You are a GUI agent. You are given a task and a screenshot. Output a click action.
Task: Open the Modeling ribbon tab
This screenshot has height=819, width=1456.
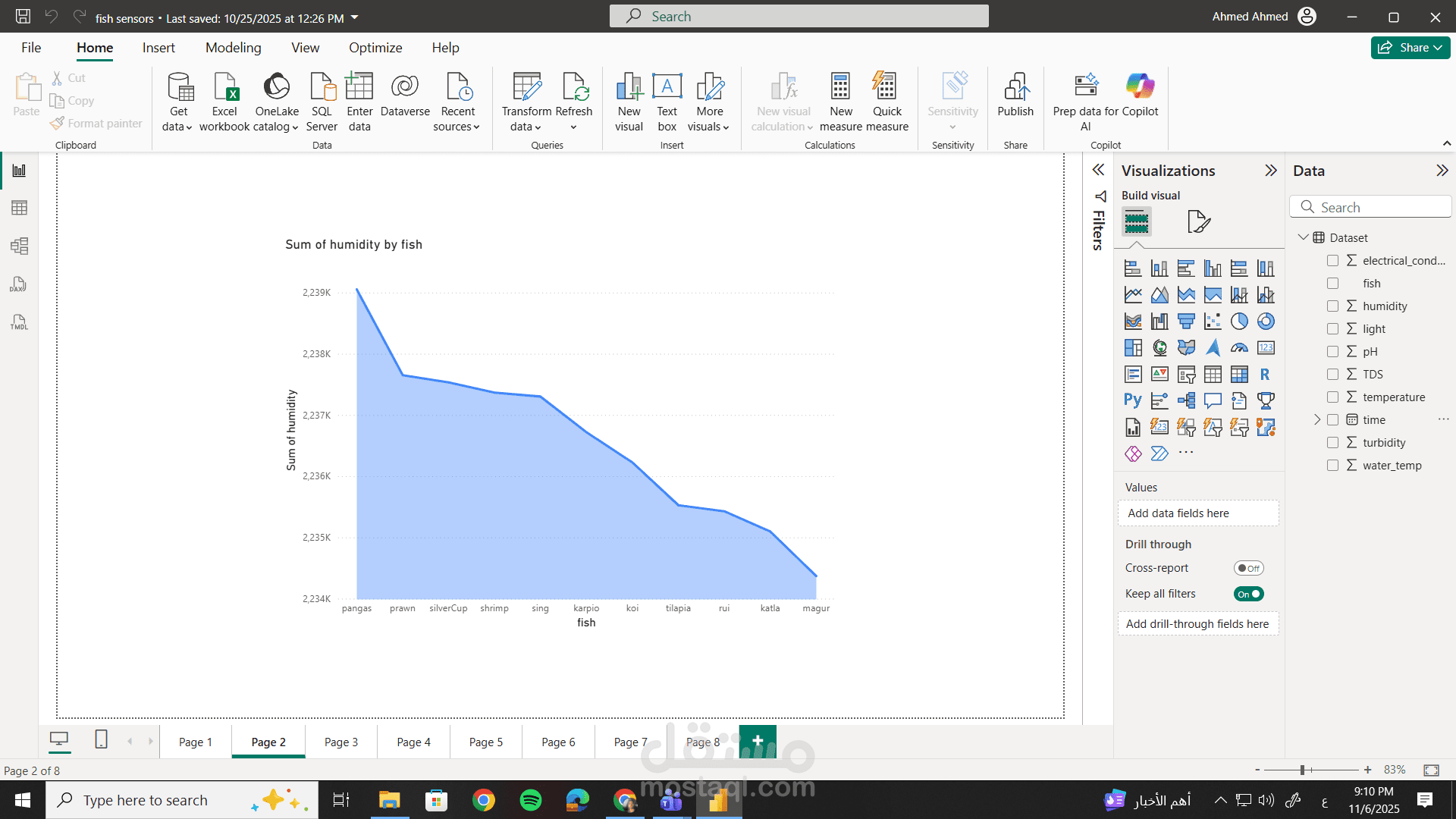[x=233, y=48]
